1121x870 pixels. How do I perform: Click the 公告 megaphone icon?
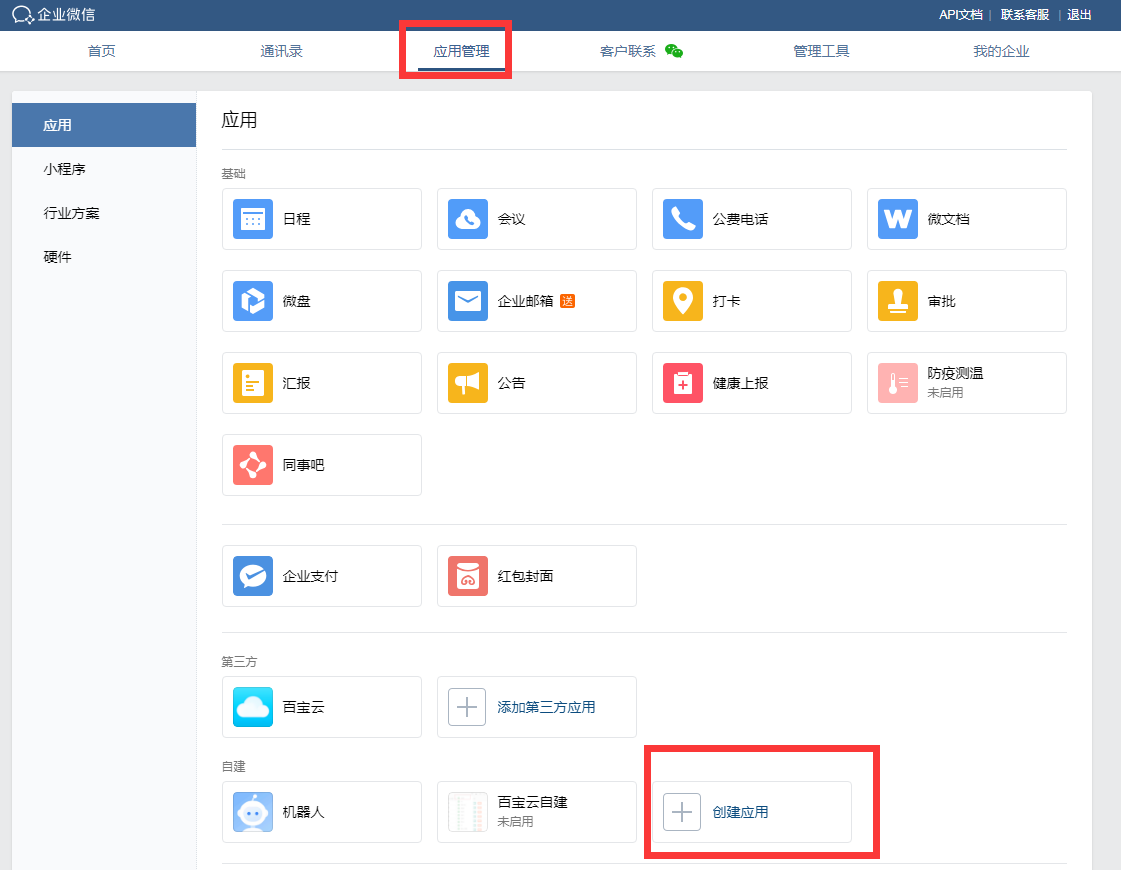tap(468, 383)
